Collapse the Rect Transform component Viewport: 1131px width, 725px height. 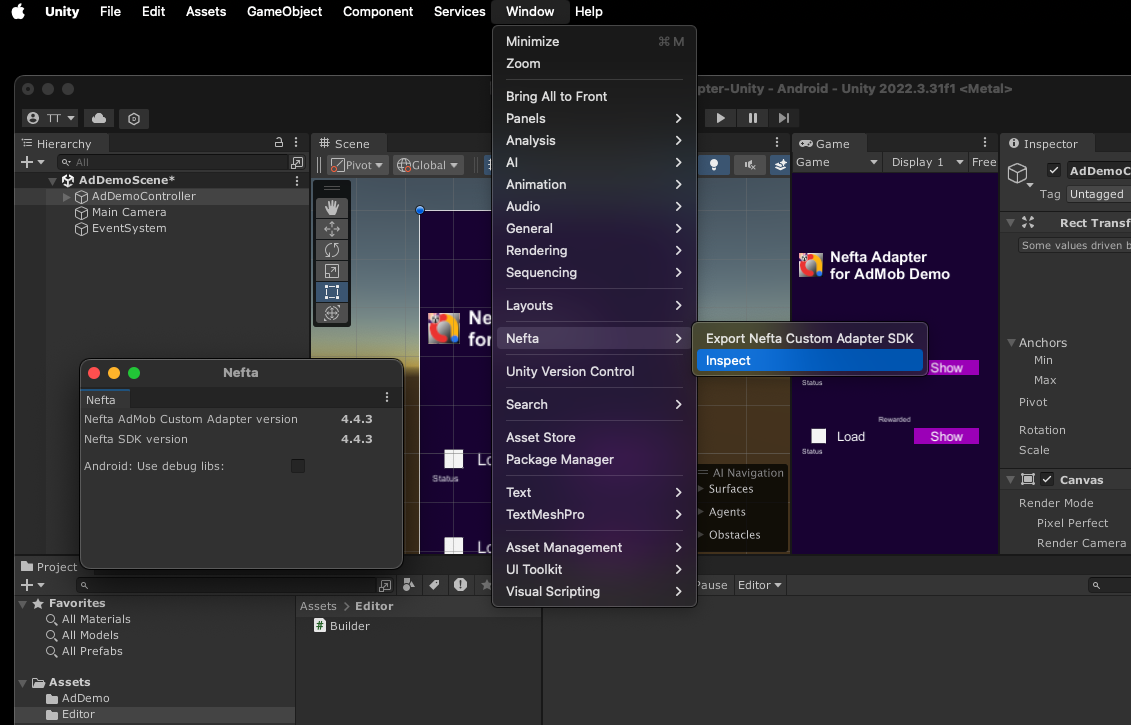point(1011,223)
